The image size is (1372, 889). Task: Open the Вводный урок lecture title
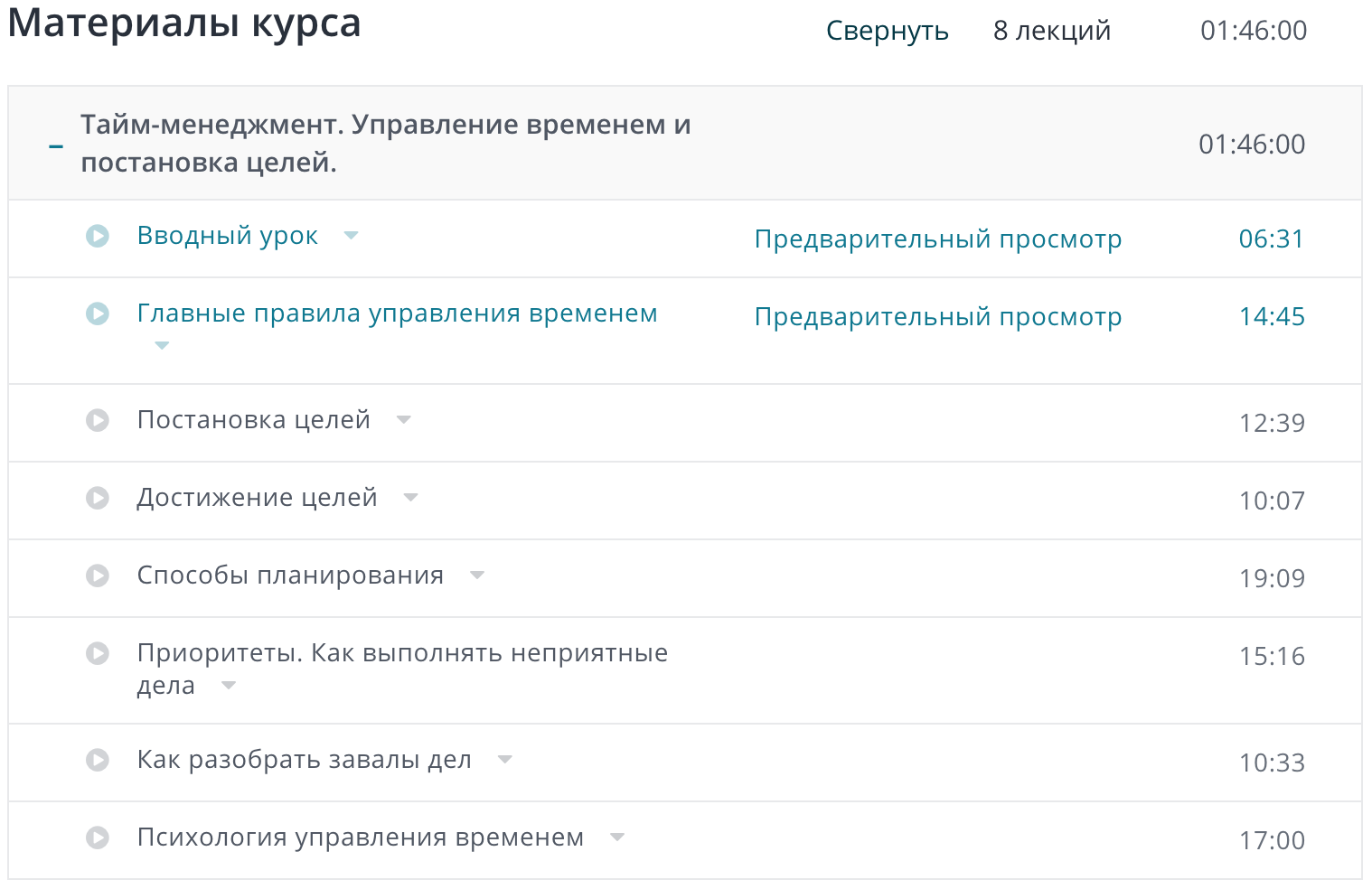pyautogui.click(x=227, y=236)
